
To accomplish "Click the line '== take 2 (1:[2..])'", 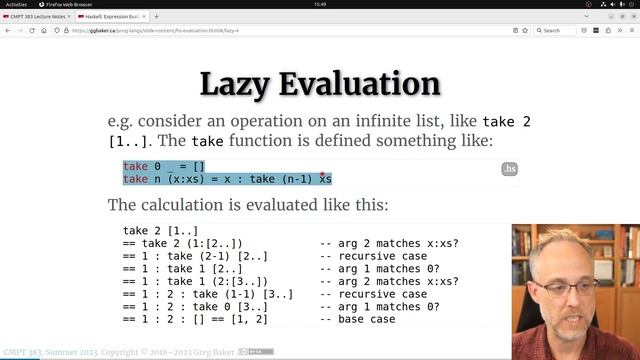I will click(182, 243).
